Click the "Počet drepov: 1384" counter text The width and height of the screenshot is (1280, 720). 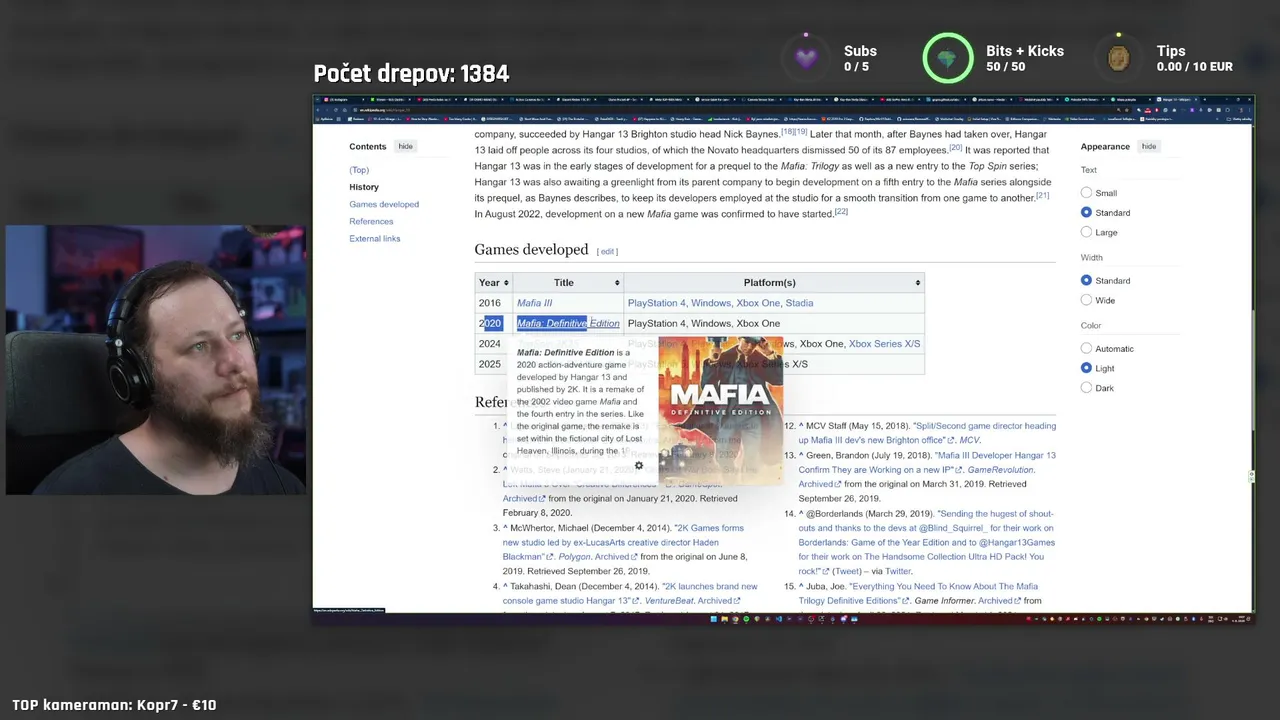click(411, 74)
